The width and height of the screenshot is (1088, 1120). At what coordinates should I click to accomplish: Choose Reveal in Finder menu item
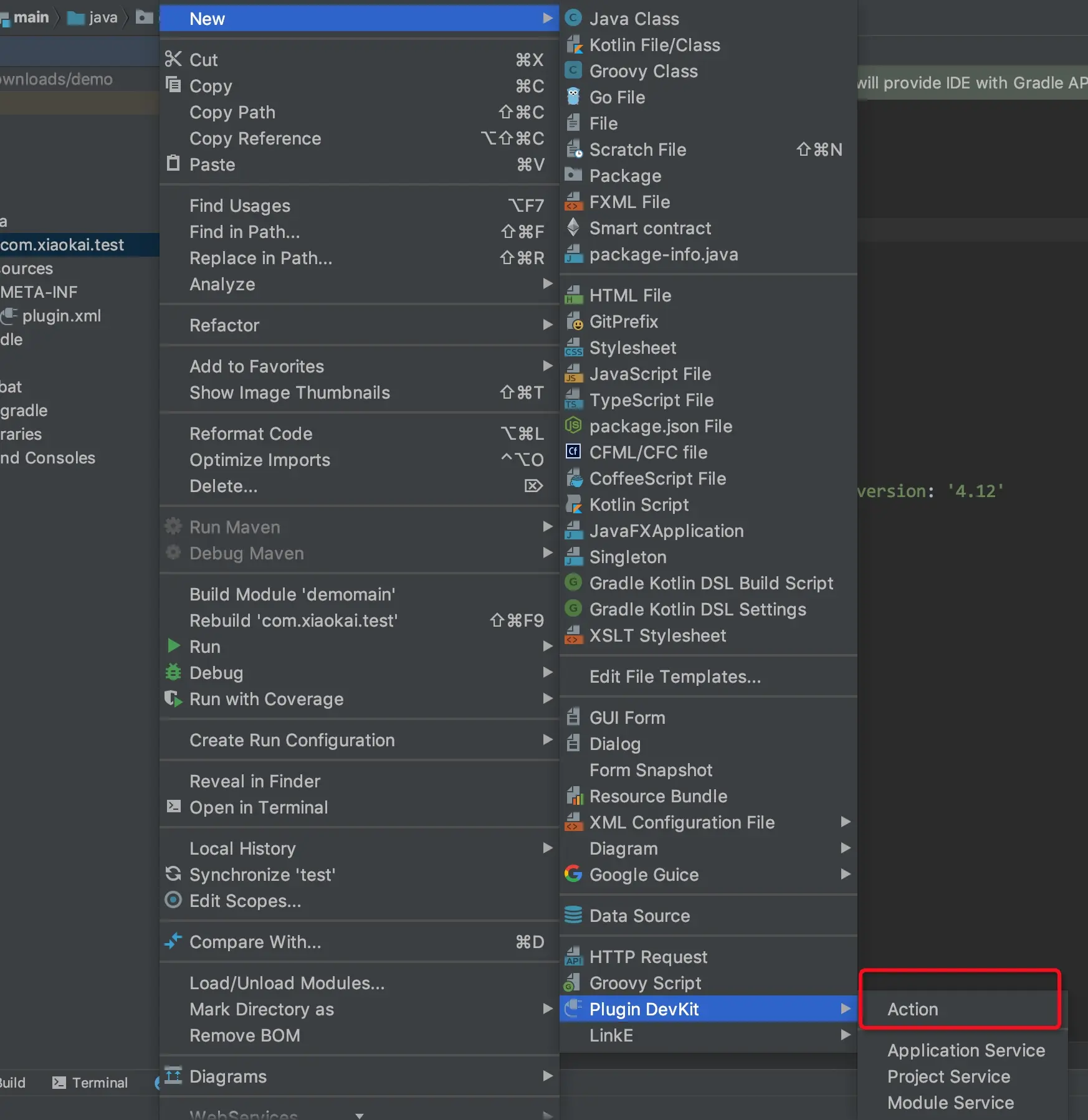pyautogui.click(x=360, y=781)
